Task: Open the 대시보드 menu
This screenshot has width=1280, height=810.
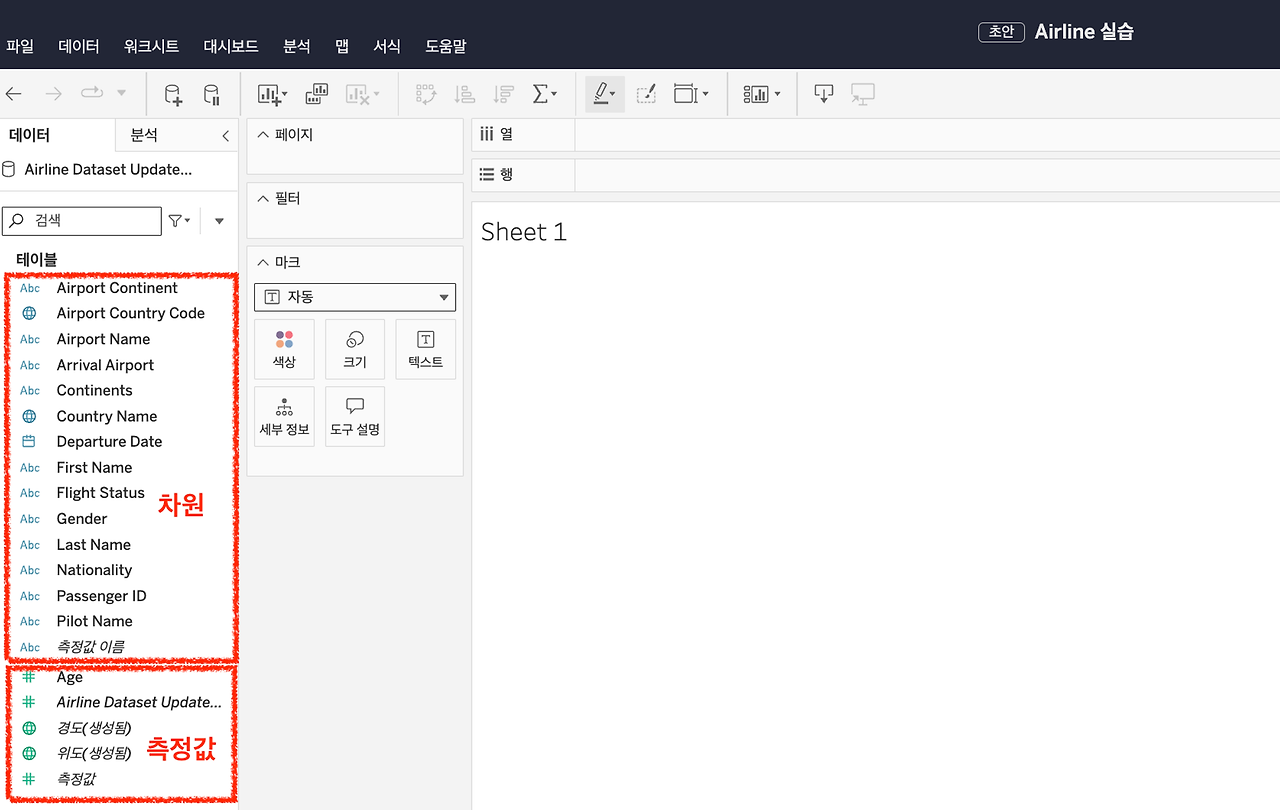Action: pos(231,46)
